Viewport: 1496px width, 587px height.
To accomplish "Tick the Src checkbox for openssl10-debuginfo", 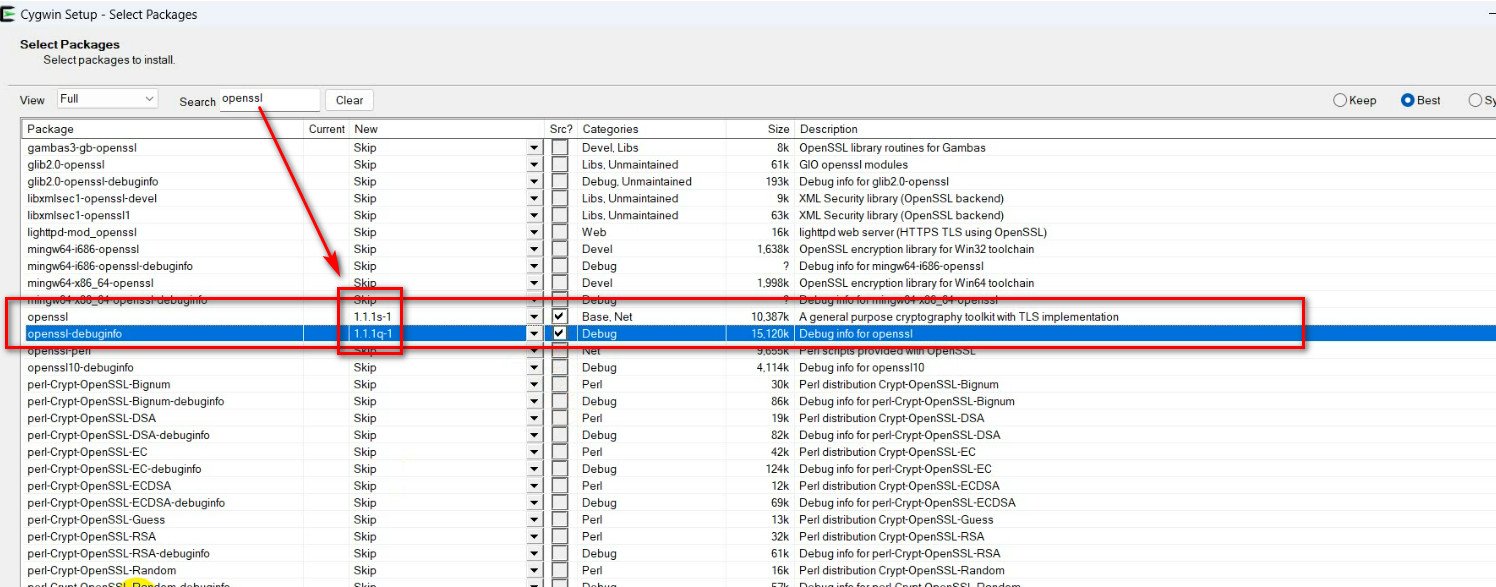I will [559, 367].
